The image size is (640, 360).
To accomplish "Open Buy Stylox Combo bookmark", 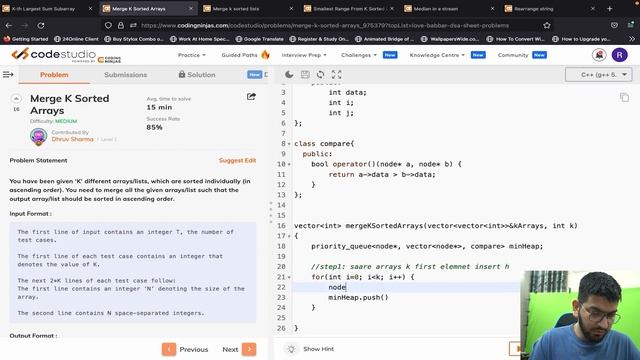I will tap(134, 39).
